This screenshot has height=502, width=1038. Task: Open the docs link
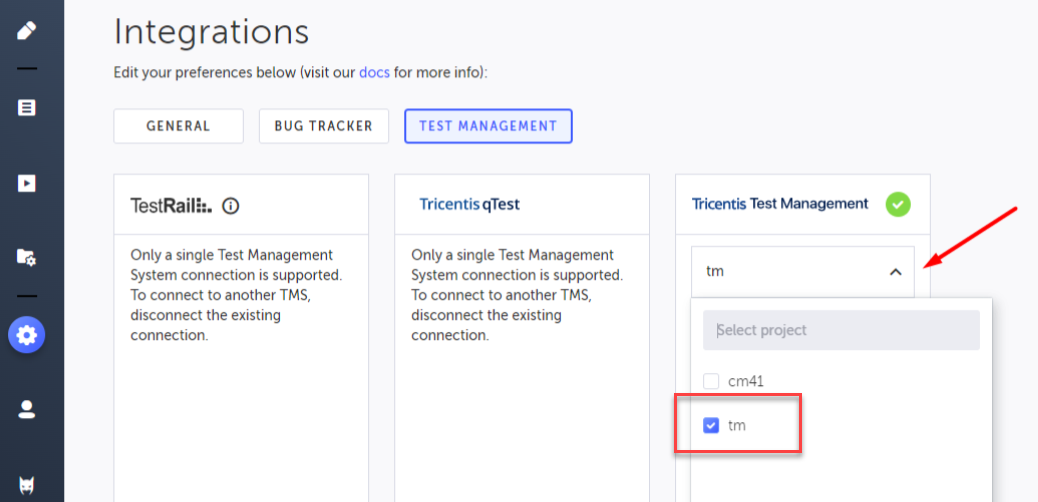374,73
